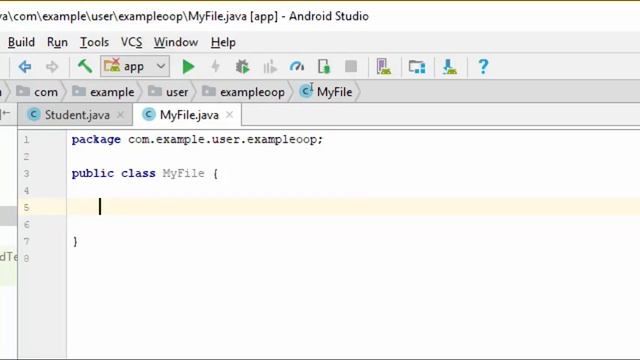Close the MyFile.java tab
This screenshot has height=360, width=640.
(x=230, y=115)
